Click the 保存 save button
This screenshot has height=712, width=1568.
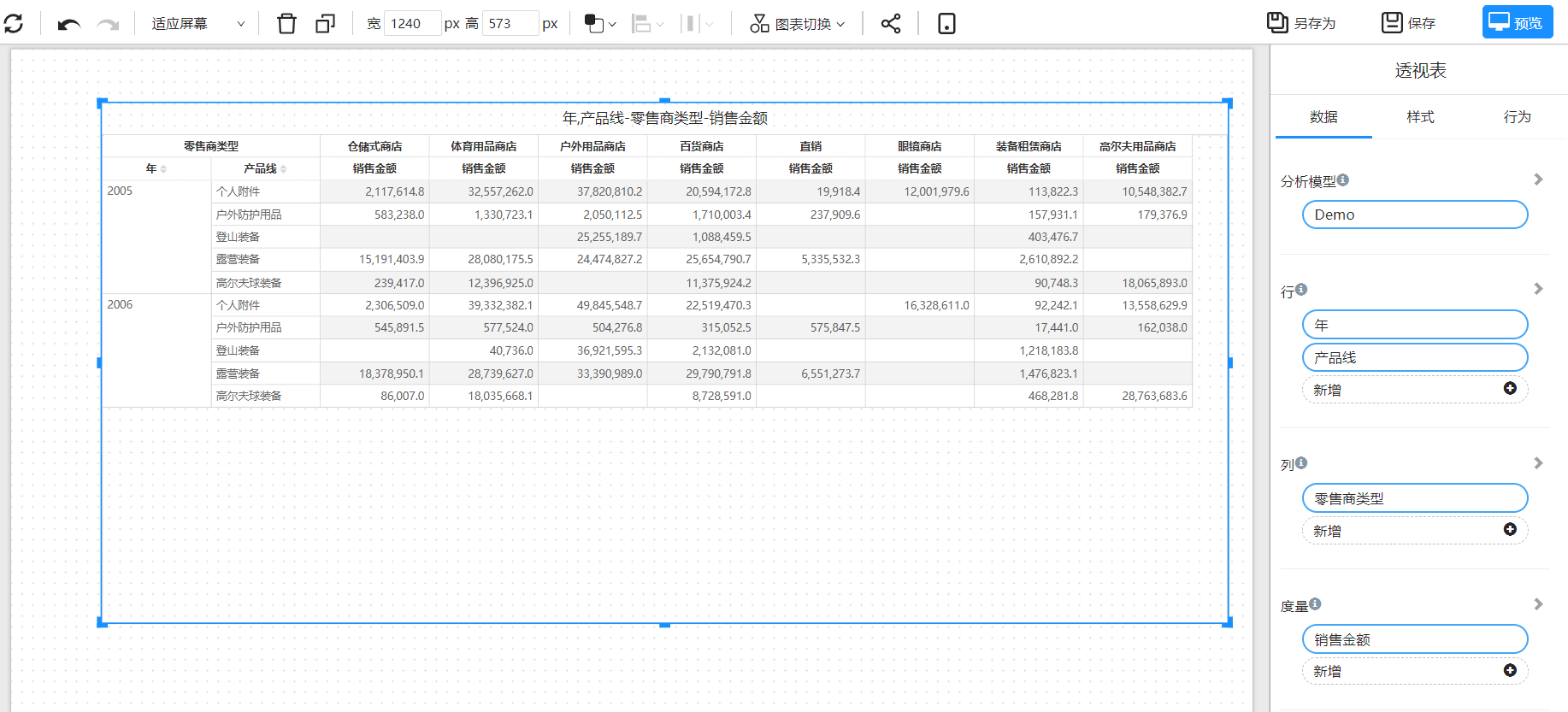coord(1409,23)
